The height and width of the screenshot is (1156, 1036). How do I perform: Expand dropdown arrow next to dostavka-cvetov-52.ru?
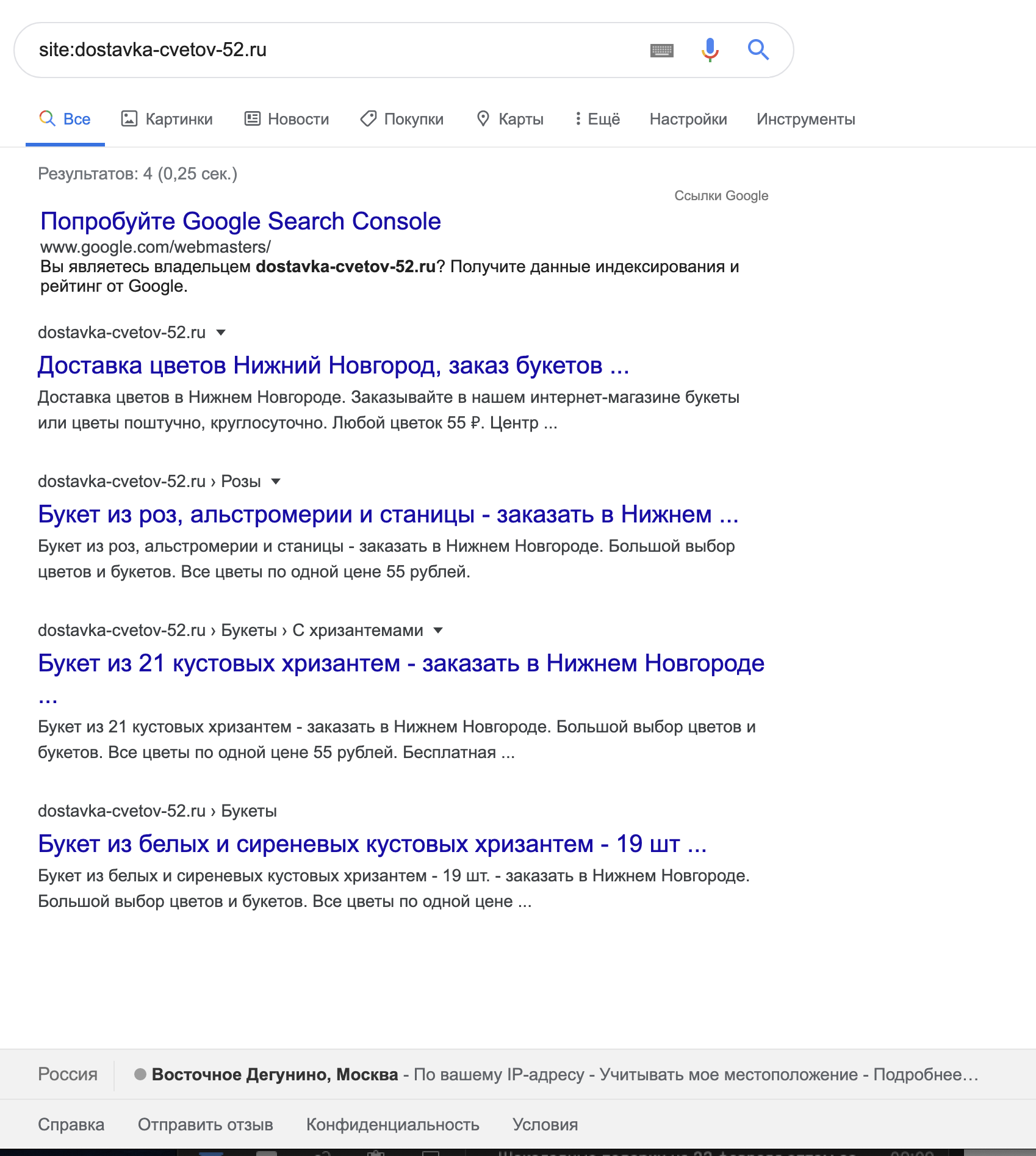[221, 333]
